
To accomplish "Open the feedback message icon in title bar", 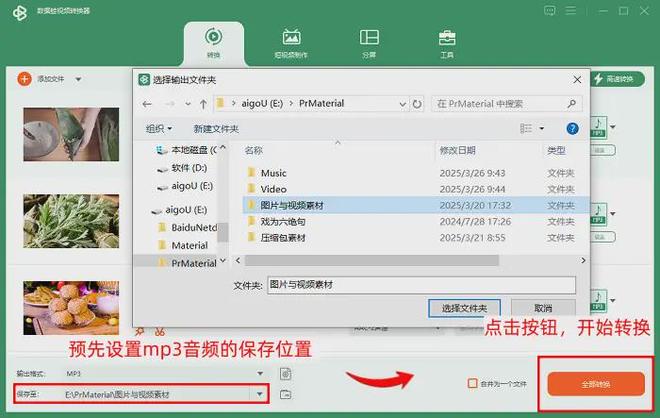I will [x=549, y=11].
